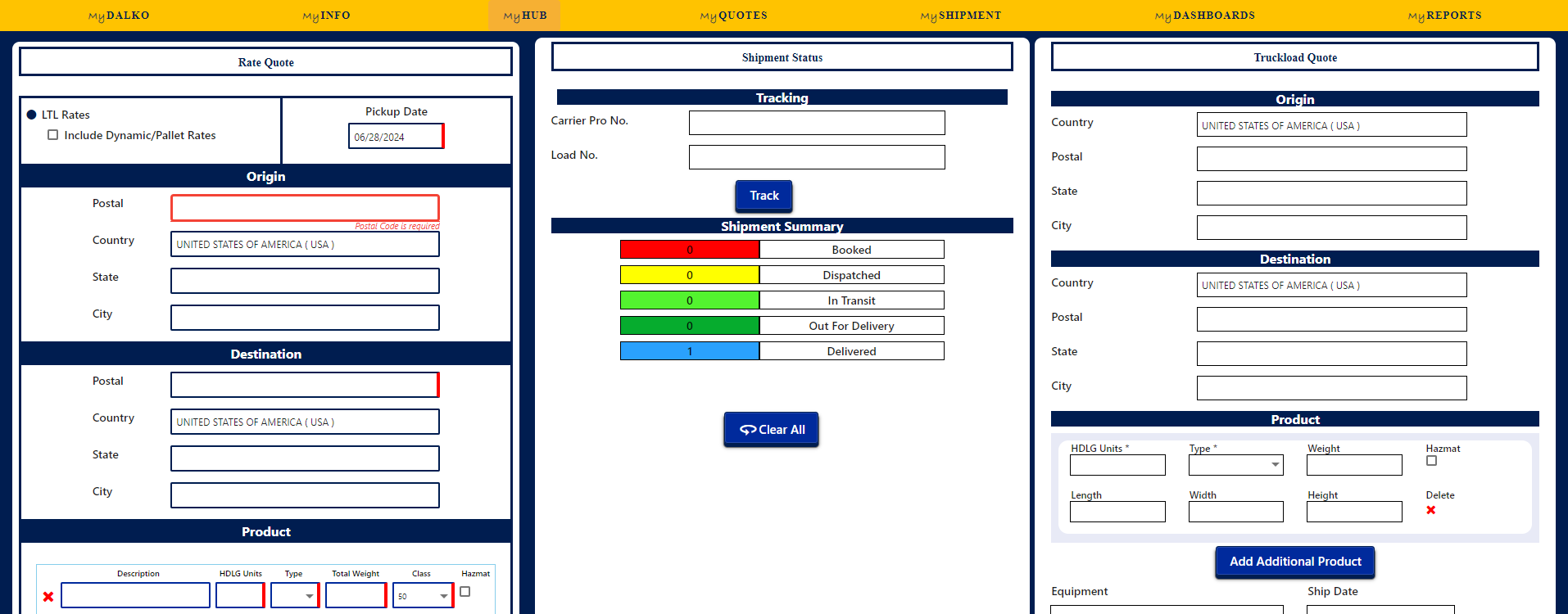
Task: Click the Truckload Destination Country field
Action: (1331, 285)
